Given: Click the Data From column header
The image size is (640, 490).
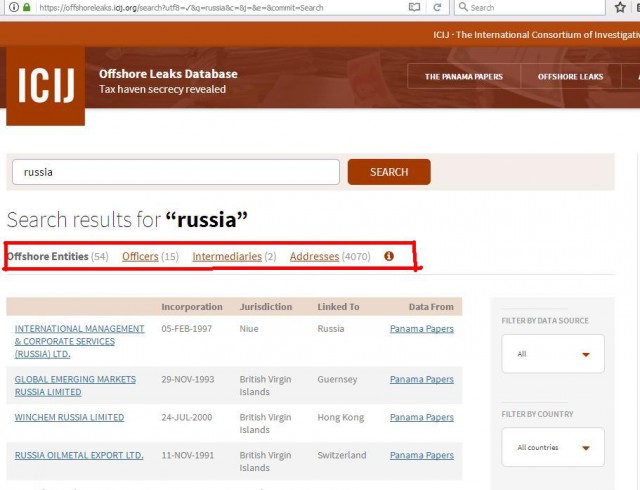Looking at the screenshot, I should pyautogui.click(x=431, y=307).
